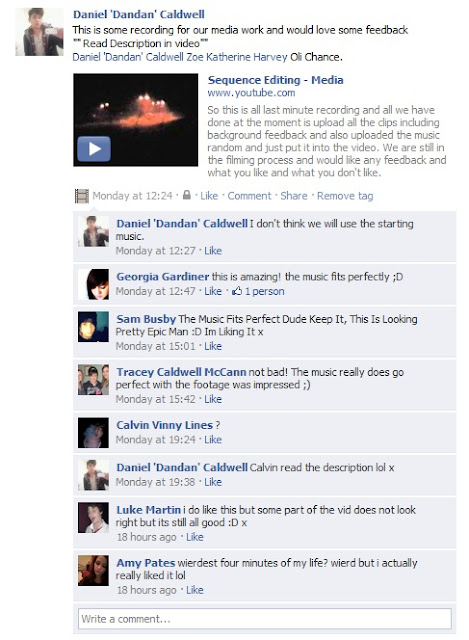This screenshot has width=469, height=640.
Task: Open Calvin Vinny Lines' avatar
Action: coord(93,433)
